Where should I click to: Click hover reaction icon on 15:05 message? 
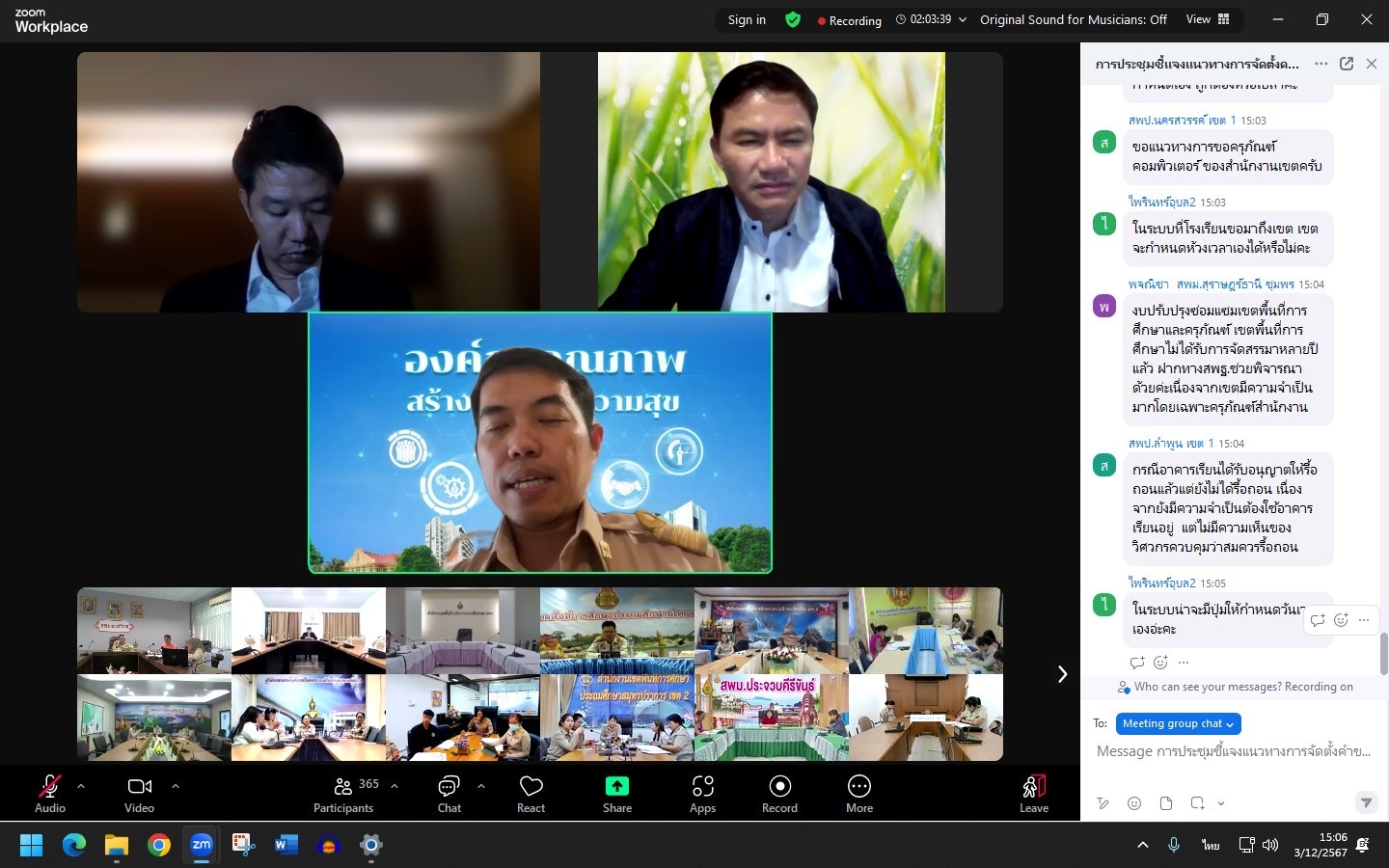1341,620
